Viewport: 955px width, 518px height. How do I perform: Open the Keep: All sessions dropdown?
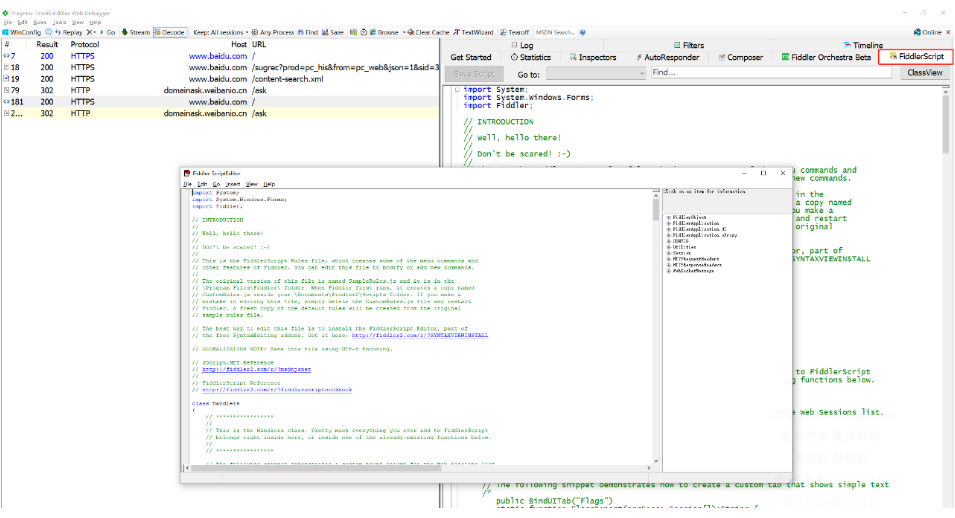tap(221, 32)
